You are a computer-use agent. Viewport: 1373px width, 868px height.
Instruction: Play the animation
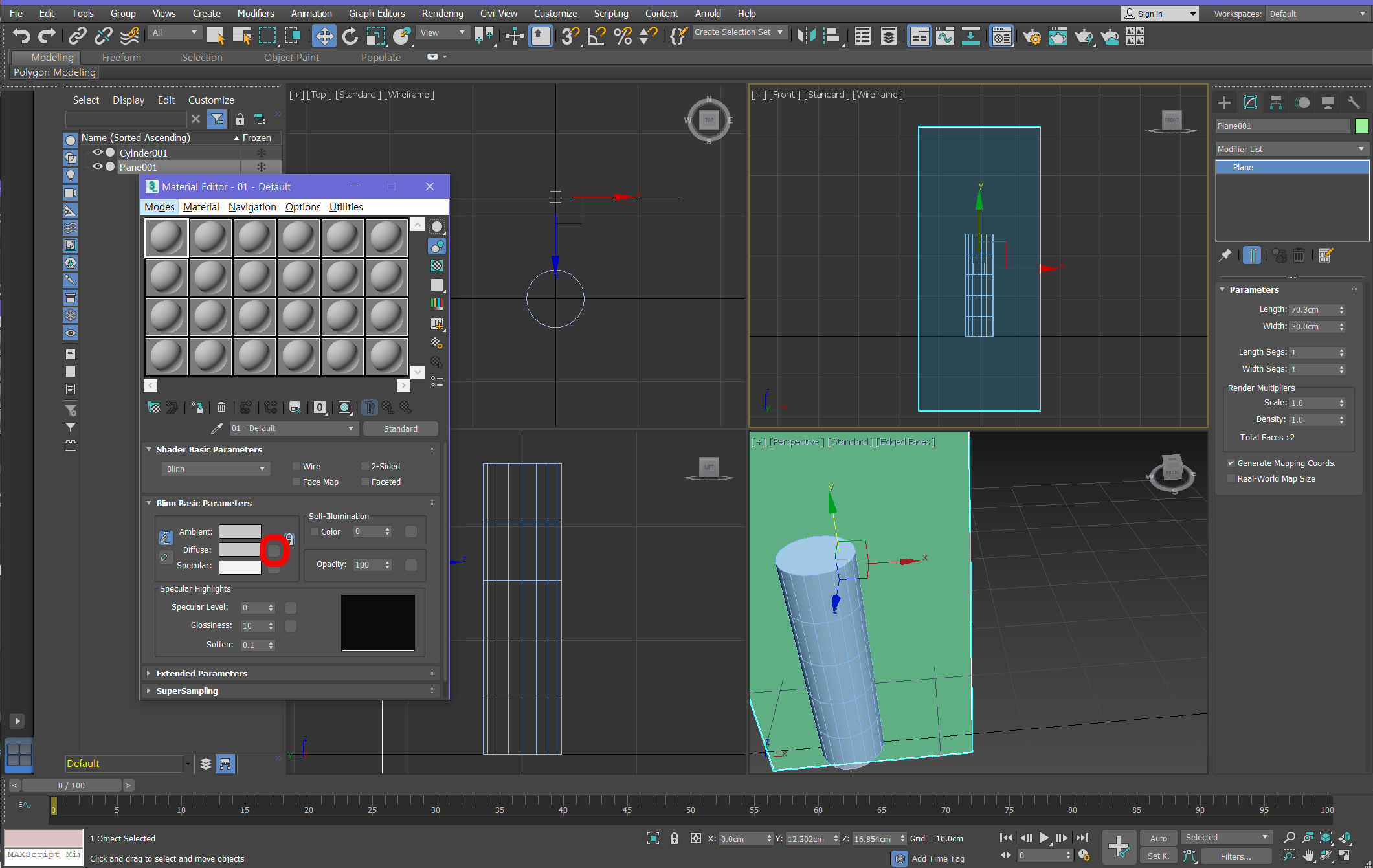tap(1044, 838)
